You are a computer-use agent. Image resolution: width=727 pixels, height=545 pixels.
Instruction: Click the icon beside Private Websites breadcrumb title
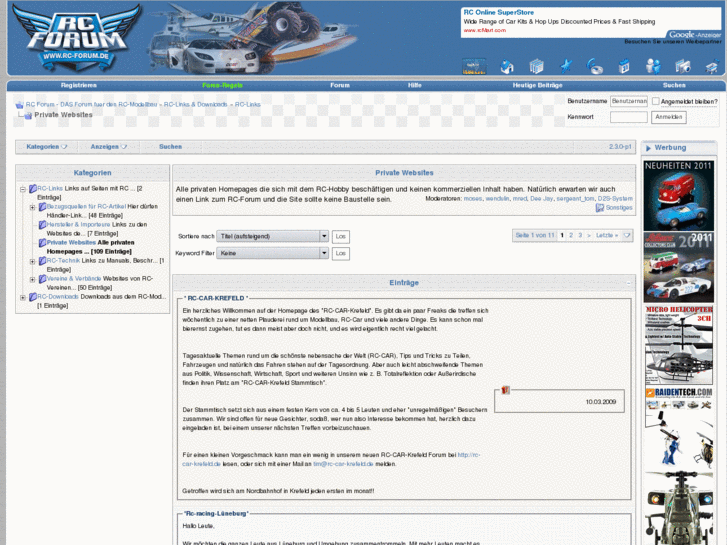[28, 115]
